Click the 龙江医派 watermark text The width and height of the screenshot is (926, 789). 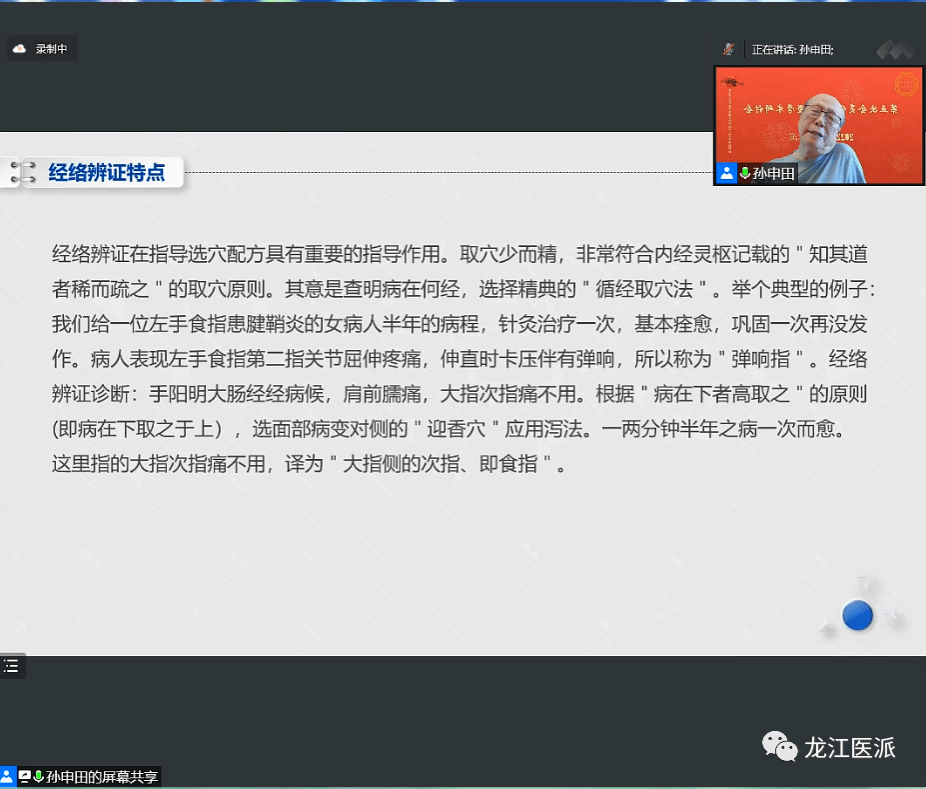tap(849, 747)
